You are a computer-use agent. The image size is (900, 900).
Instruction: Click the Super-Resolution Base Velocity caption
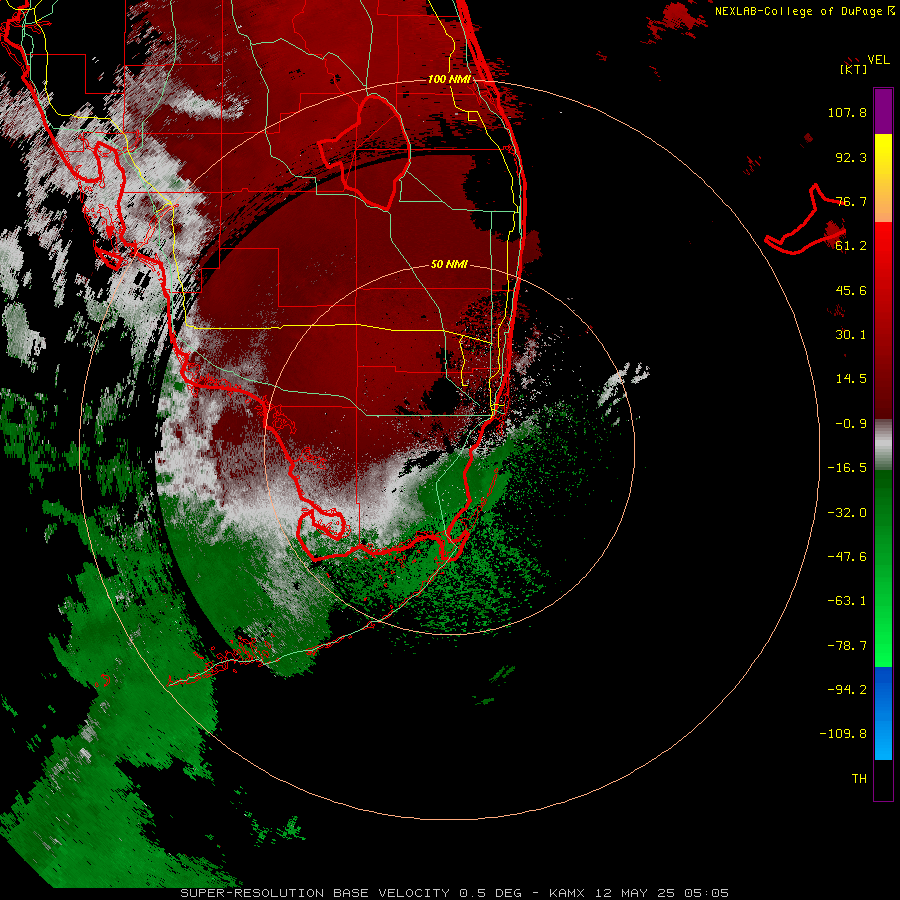(x=455, y=893)
